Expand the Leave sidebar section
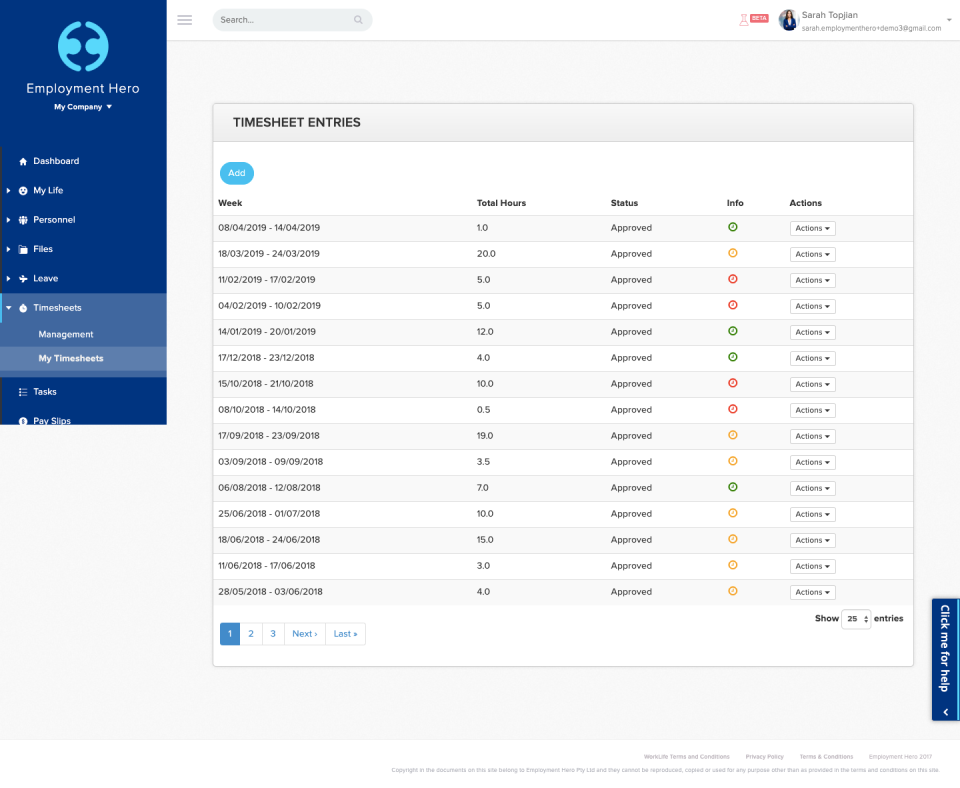The width and height of the screenshot is (960, 788). click(45, 279)
